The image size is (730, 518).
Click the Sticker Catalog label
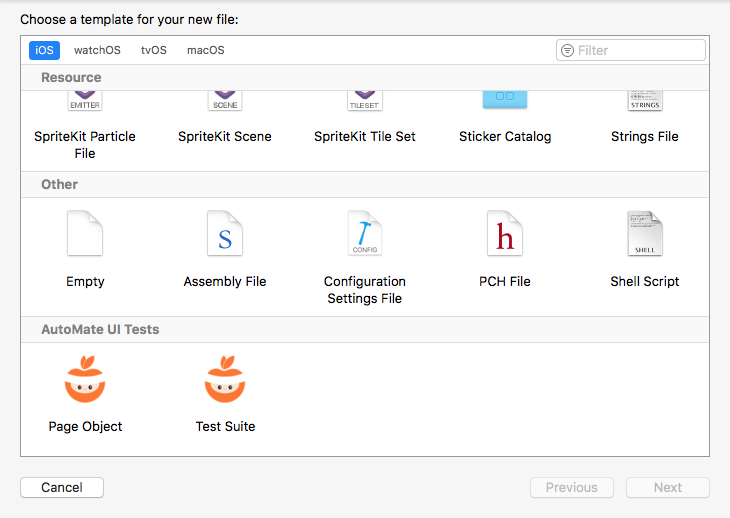coord(505,136)
